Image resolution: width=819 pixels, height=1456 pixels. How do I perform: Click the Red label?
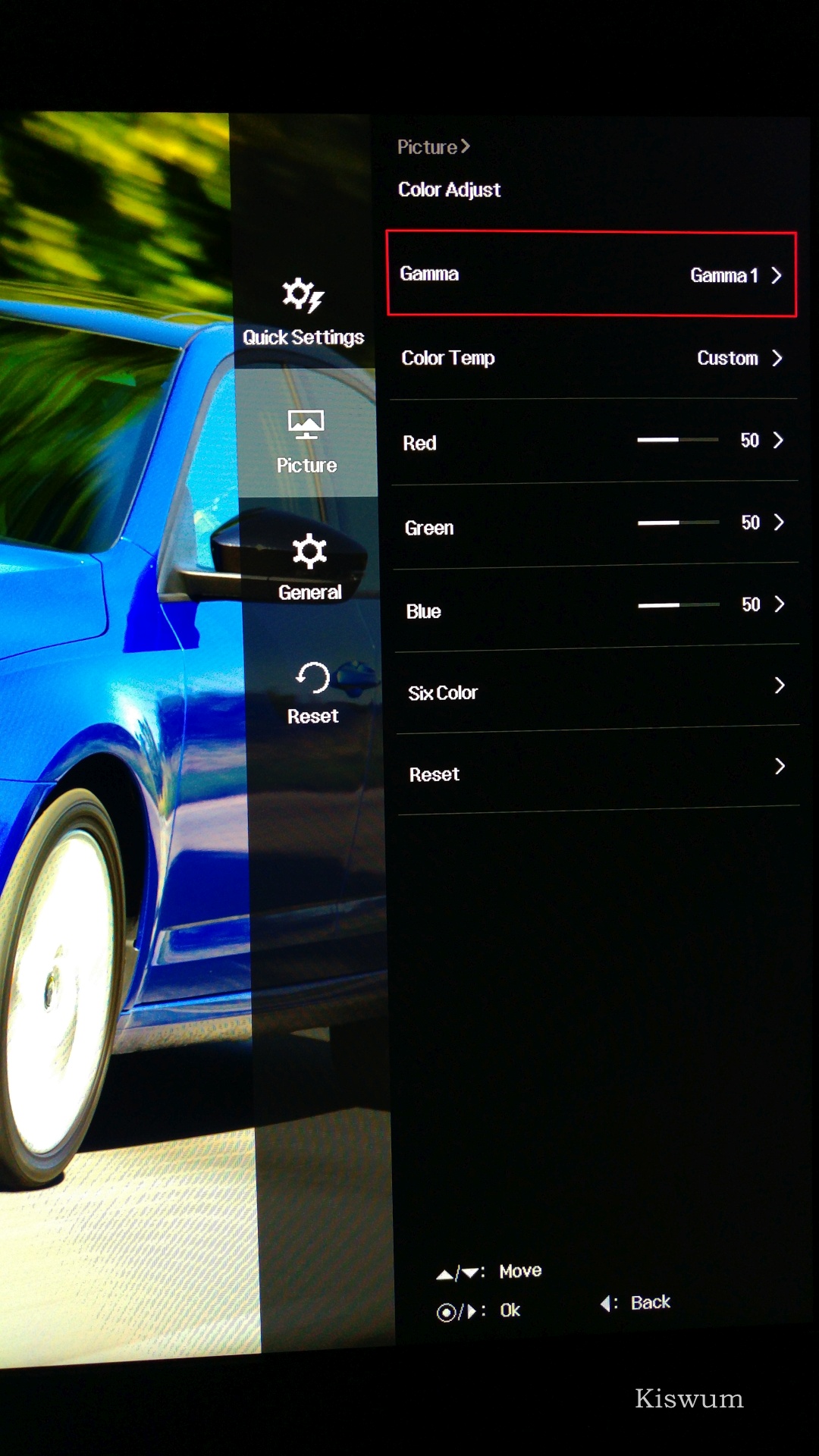point(419,443)
